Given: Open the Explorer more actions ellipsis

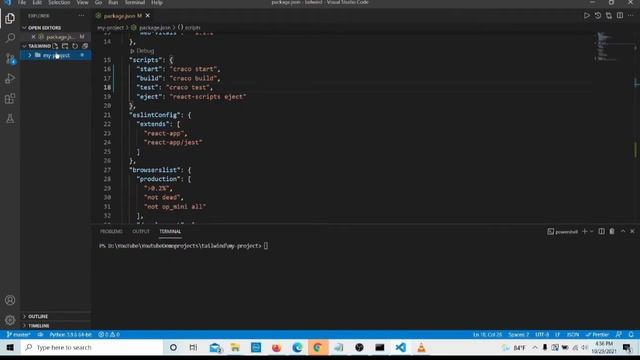Looking at the screenshot, I should pyautogui.click(x=81, y=16).
